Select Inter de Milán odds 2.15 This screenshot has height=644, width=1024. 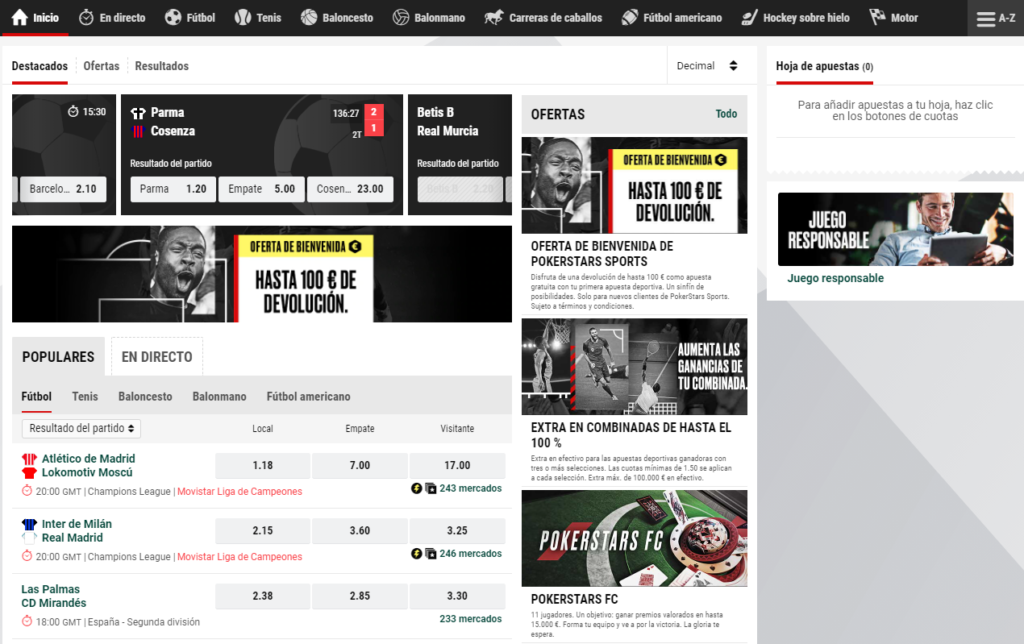tap(263, 531)
